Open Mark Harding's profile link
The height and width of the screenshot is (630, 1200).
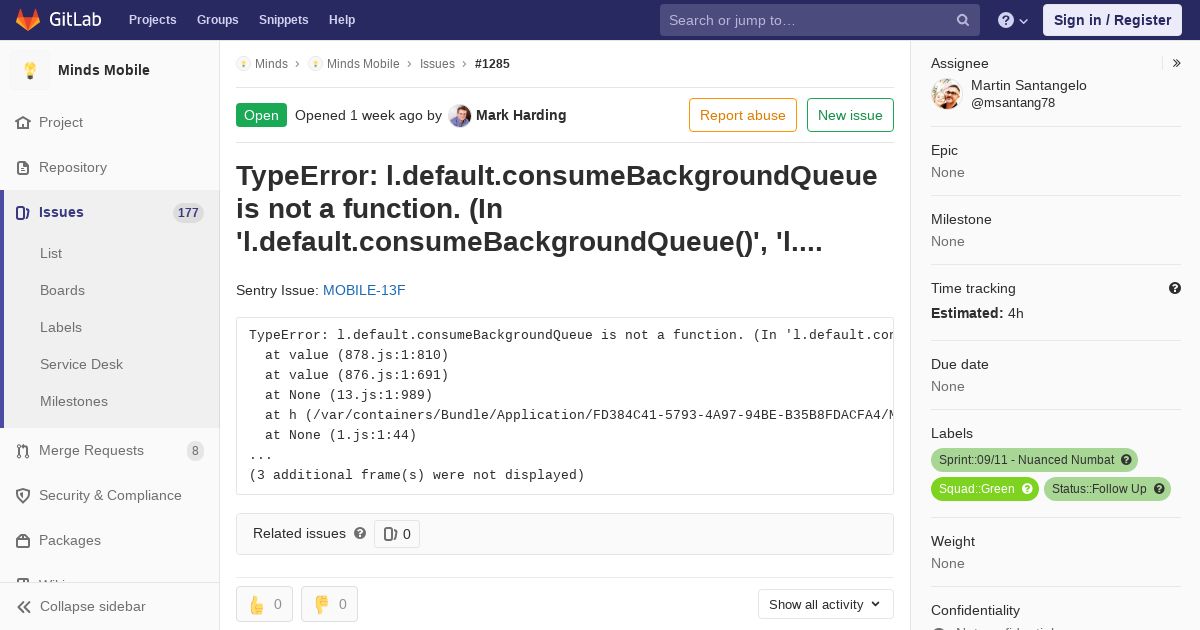(x=521, y=115)
